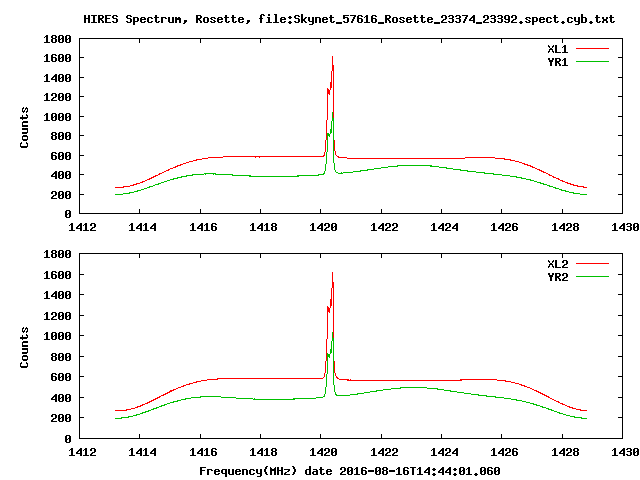Click the 1418 tick label on top plot
Viewport: 640px width, 480px height.
(x=263, y=227)
